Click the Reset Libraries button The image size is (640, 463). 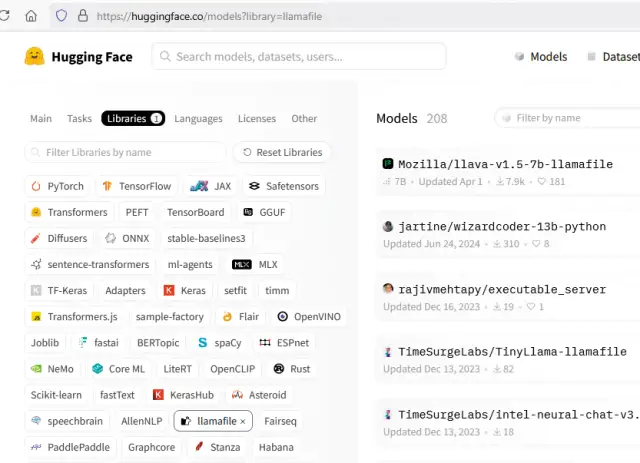pyautogui.click(x=282, y=152)
